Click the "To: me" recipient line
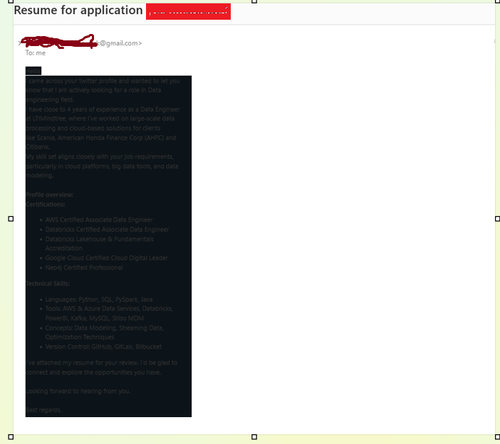 [x=35, y=53]
